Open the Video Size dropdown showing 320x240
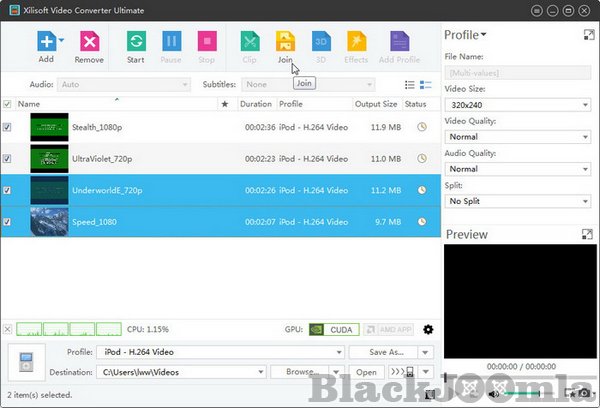The image size is (600, 408). click(517, 103)
